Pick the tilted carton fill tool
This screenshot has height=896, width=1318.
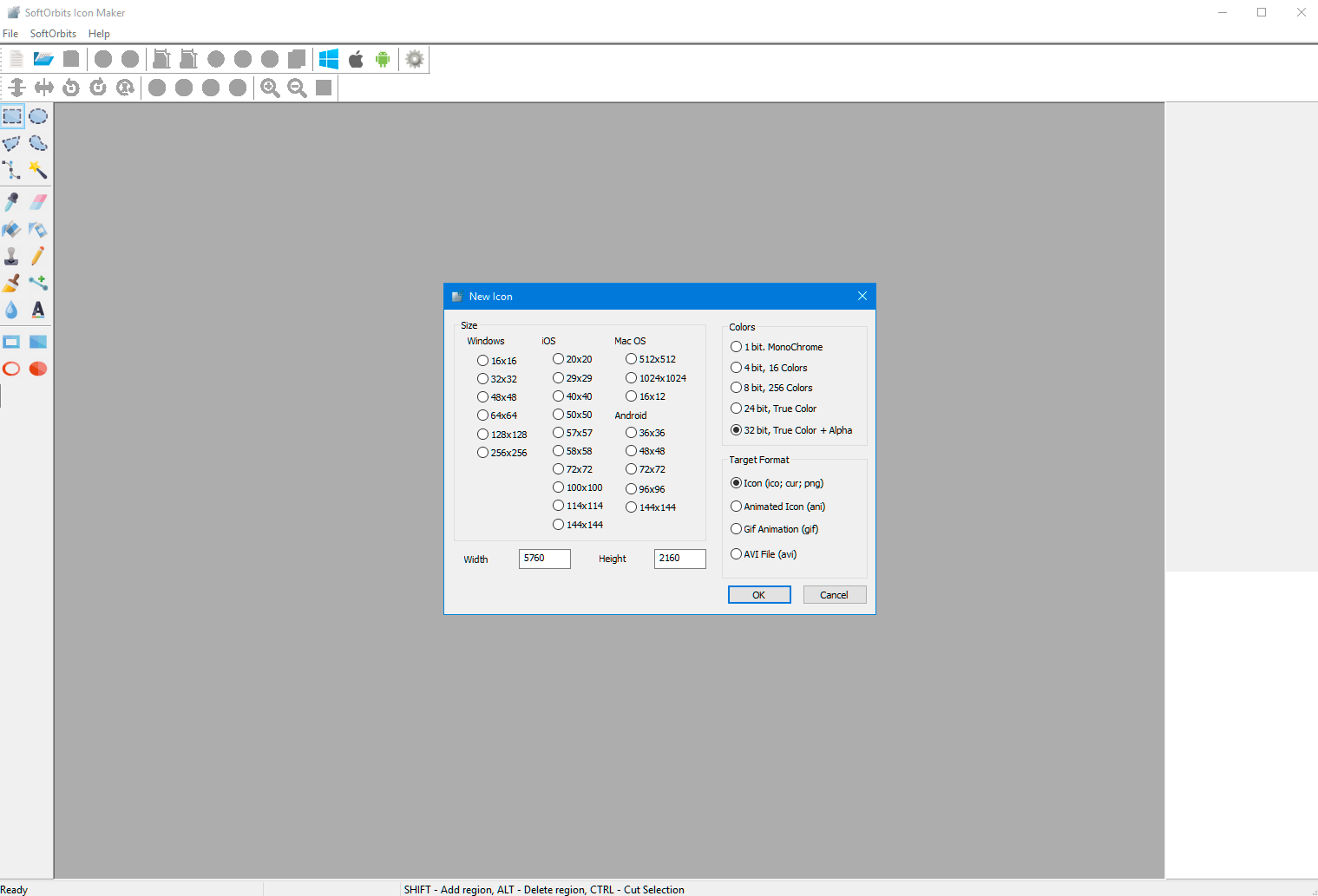38,229
